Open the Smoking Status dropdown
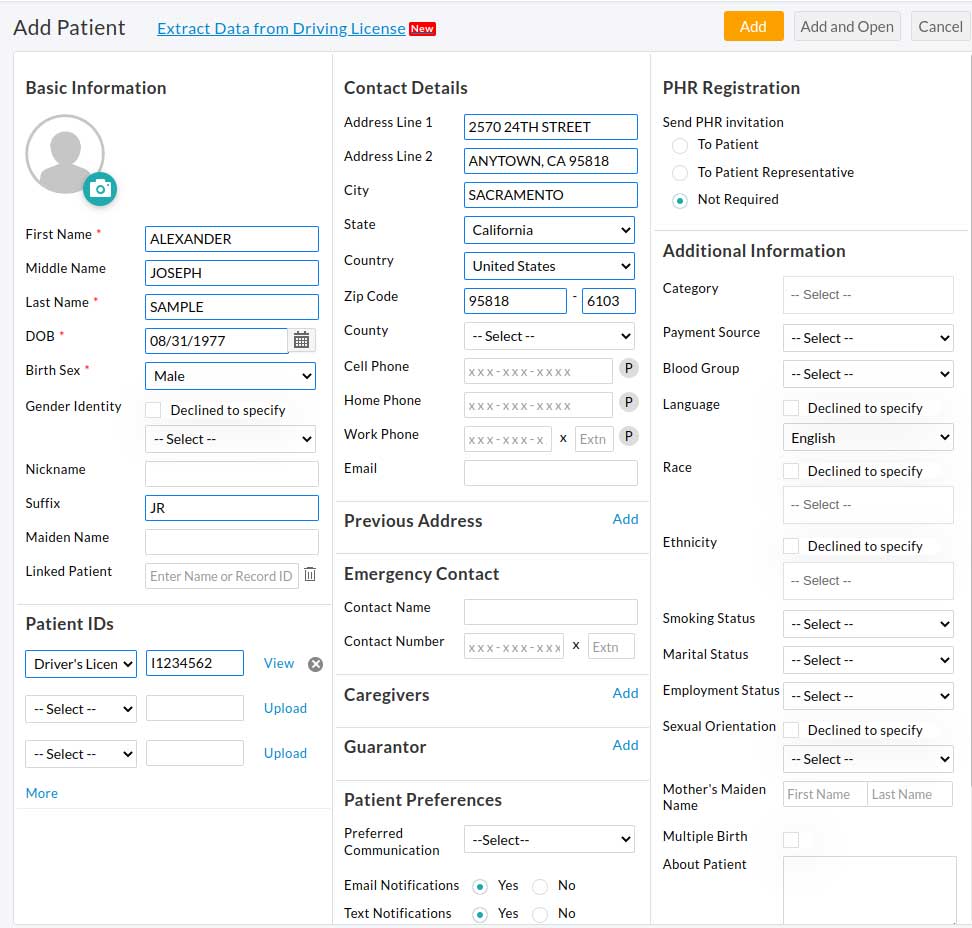 pyautogui.click(x=867, y=624)
